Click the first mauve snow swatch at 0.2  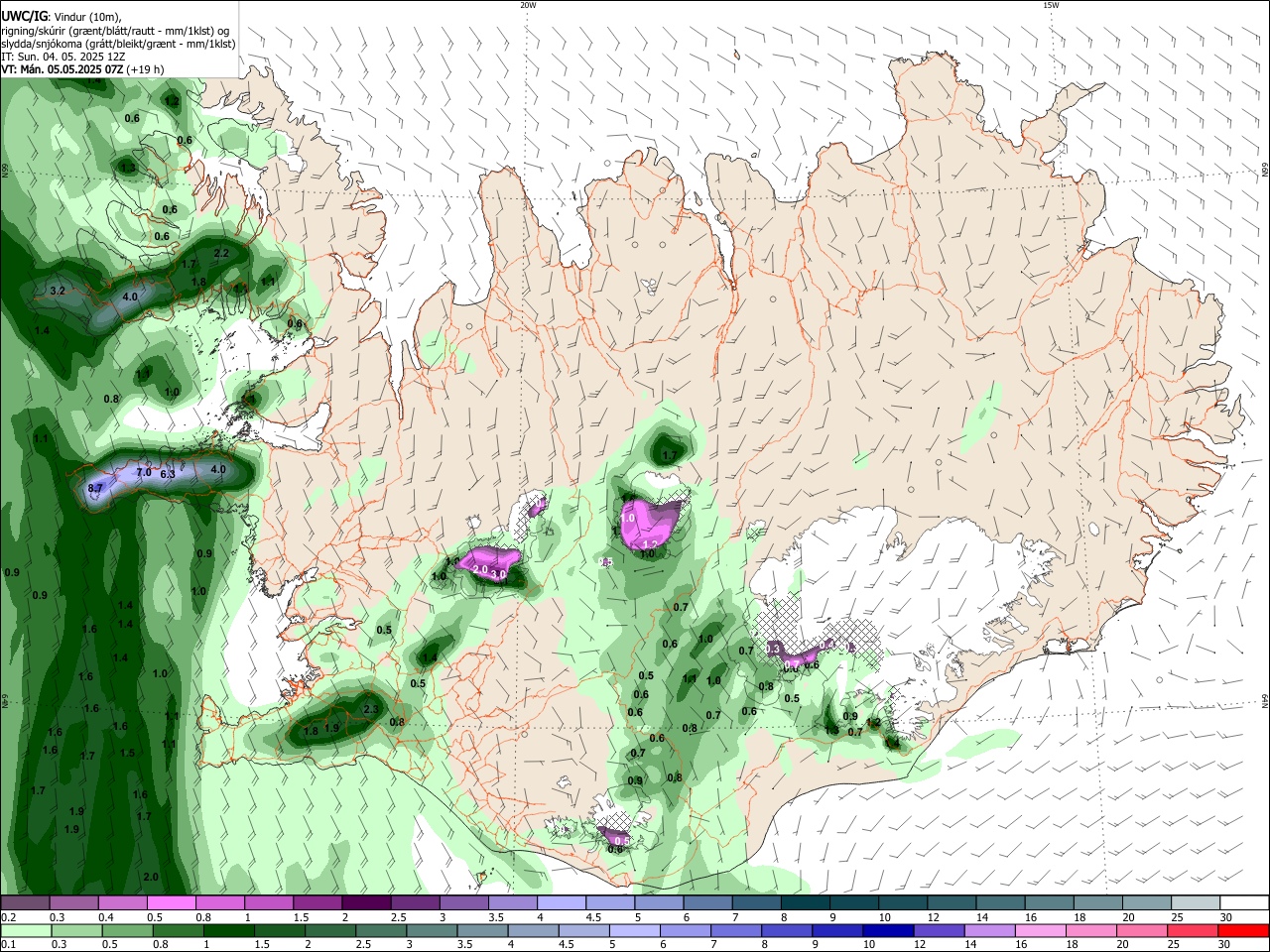[25, 902]
